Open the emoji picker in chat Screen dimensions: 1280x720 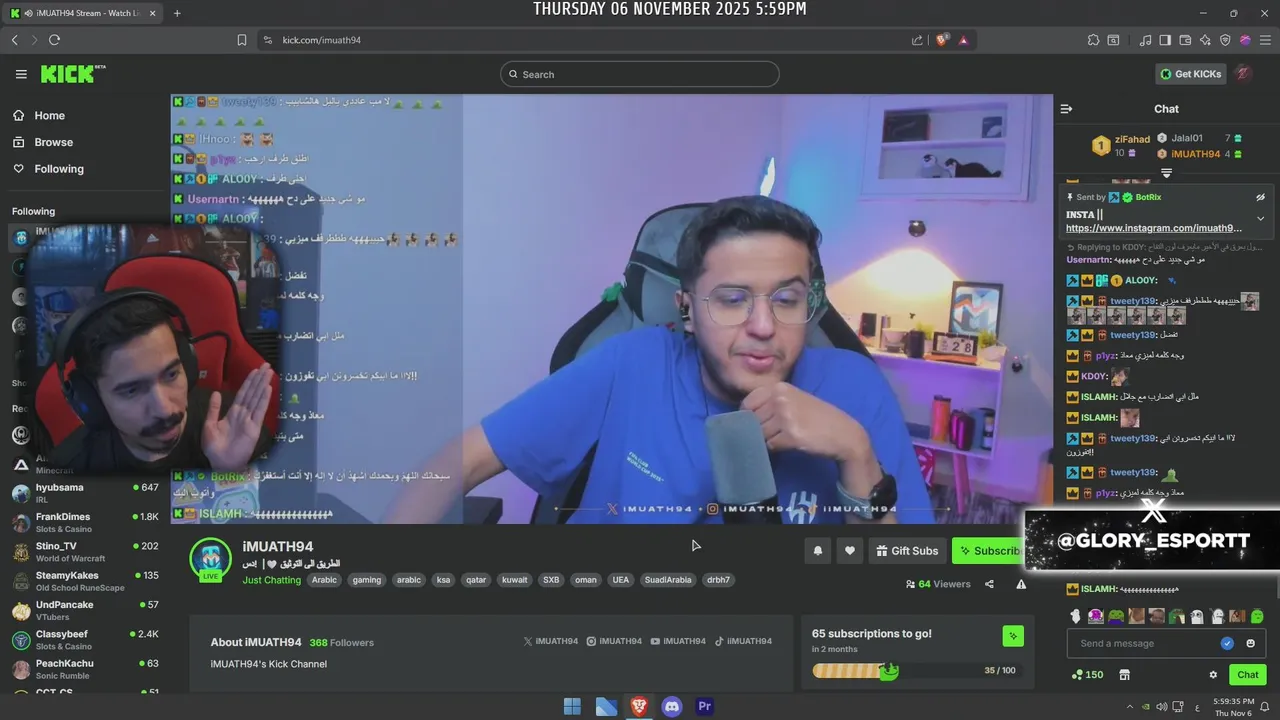(x=1250, y=643)
